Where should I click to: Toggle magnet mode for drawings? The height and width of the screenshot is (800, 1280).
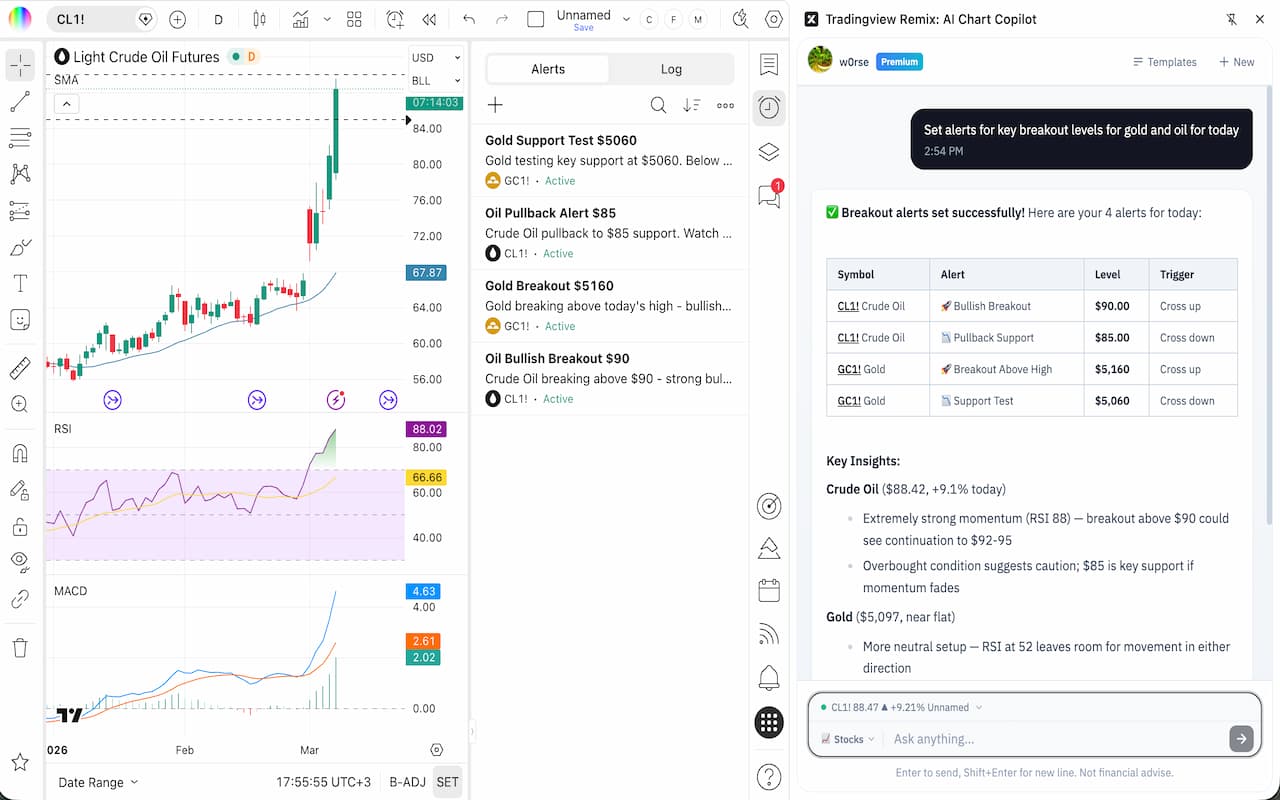click(x=20, y=453)
